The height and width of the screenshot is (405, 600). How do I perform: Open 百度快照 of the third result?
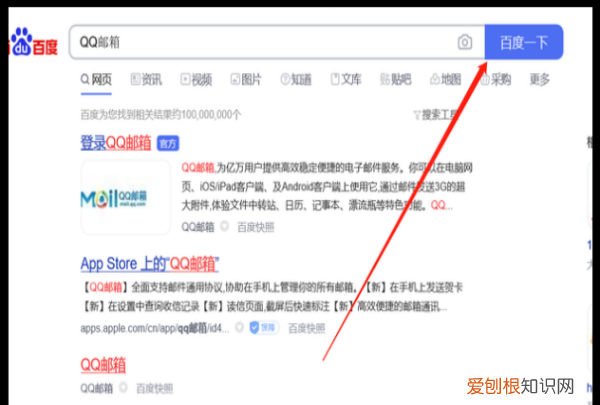pos(155,389)
